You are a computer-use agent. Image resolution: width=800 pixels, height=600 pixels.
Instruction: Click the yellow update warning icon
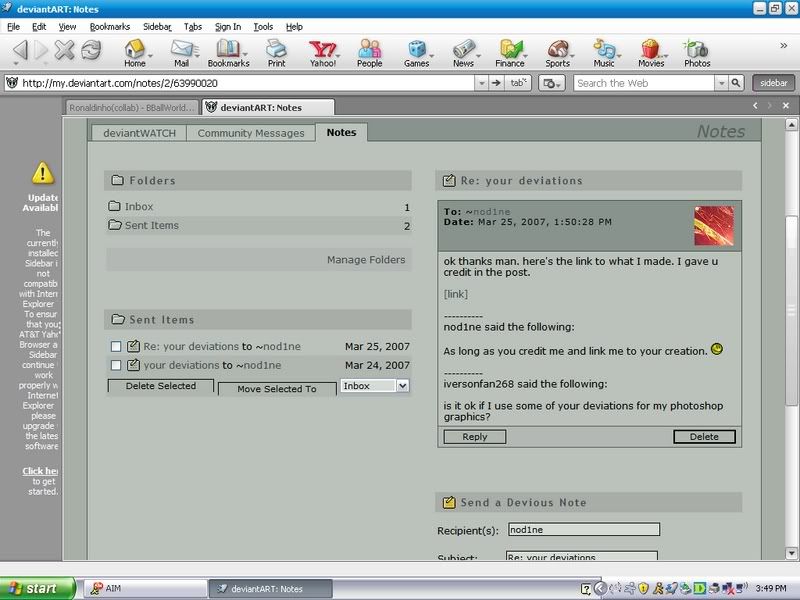tap(43, 172)
